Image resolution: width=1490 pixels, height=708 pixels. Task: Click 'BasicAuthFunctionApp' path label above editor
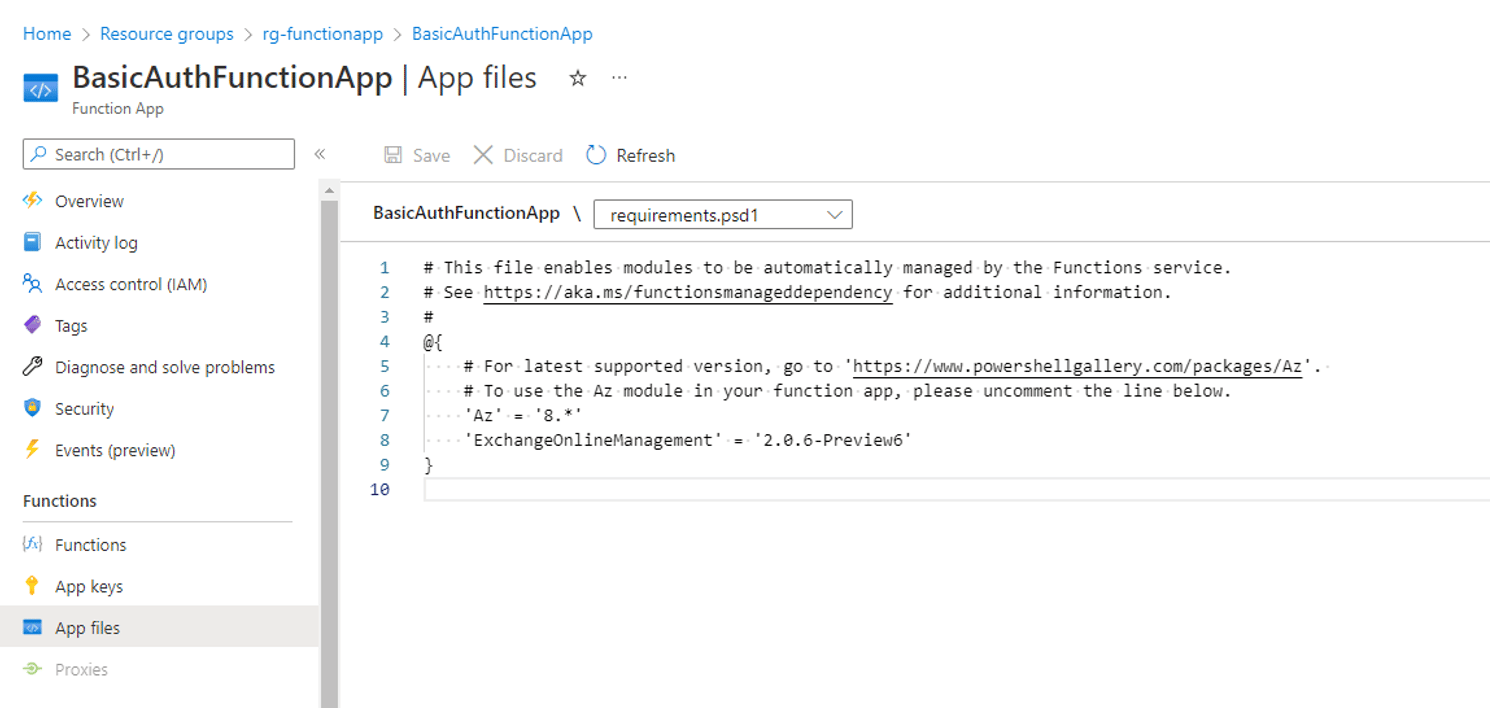466,213
